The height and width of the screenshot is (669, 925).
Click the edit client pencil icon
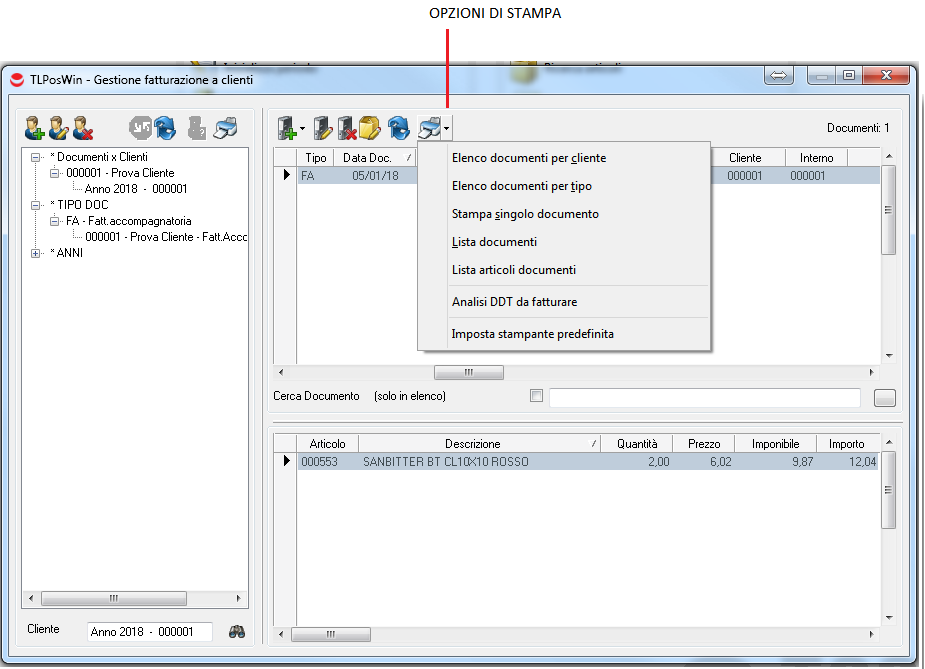point(59,128)
